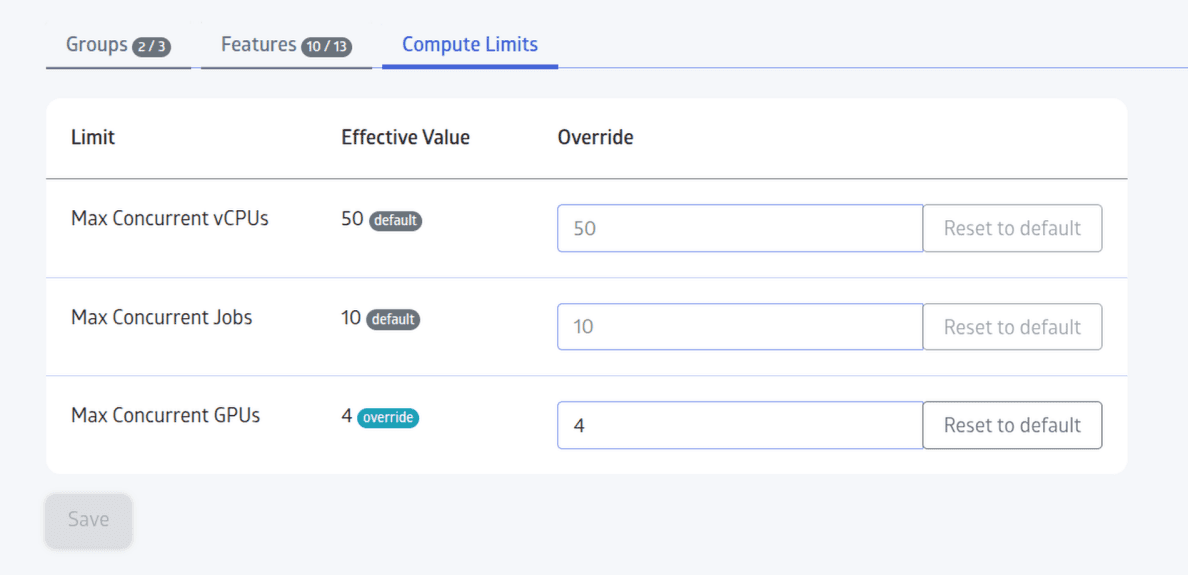Reset Max Concurrent vCPUs to default
The width and height of the screenshot is (1188, 575).
[1012, 228]
